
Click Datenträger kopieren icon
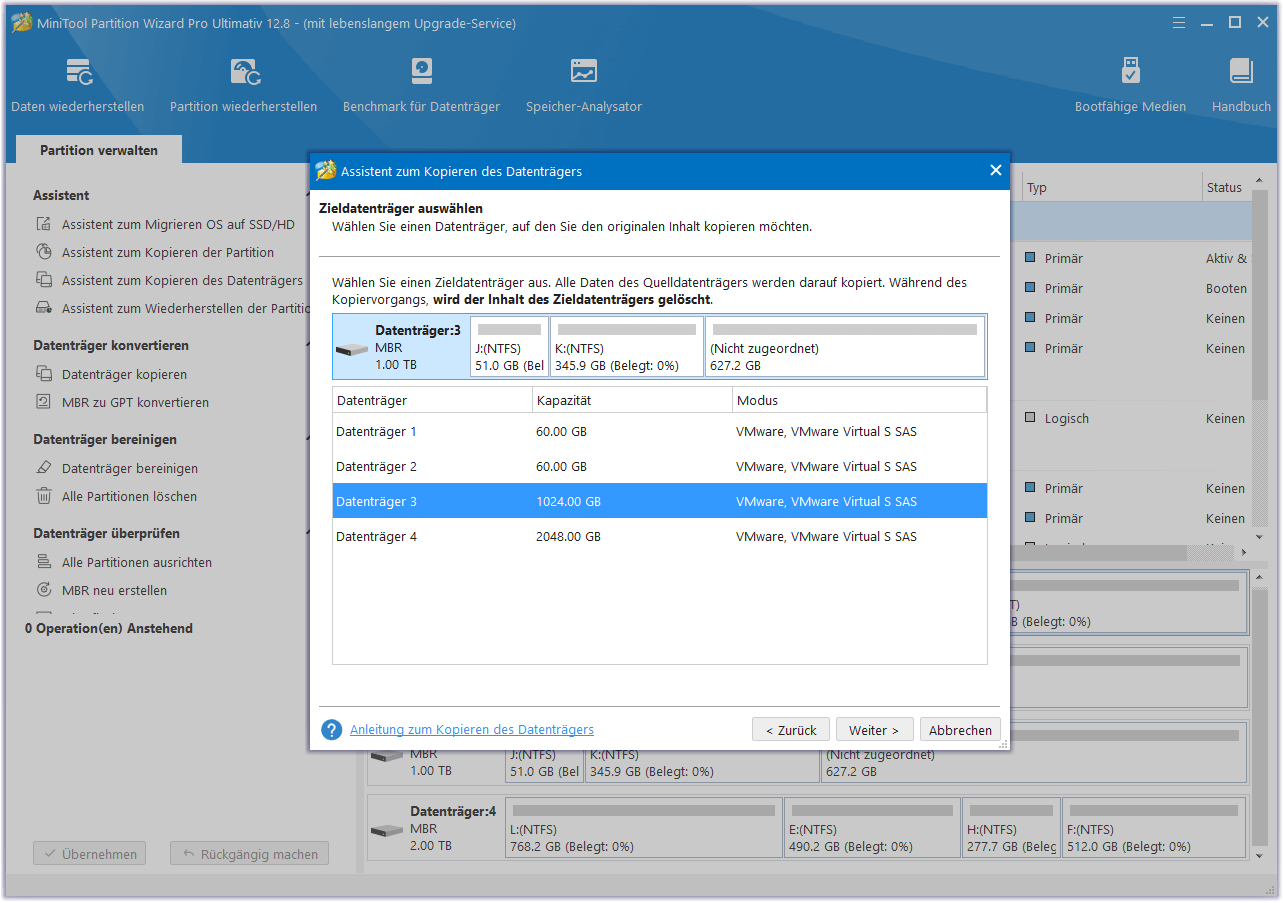click(x=44, y=374)
